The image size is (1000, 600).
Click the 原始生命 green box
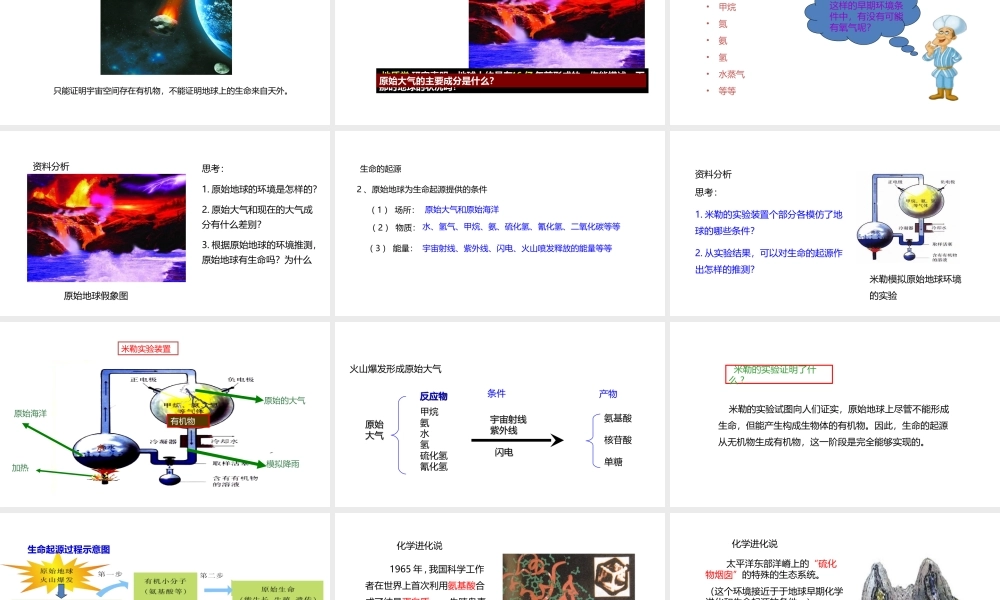point(277,590)
